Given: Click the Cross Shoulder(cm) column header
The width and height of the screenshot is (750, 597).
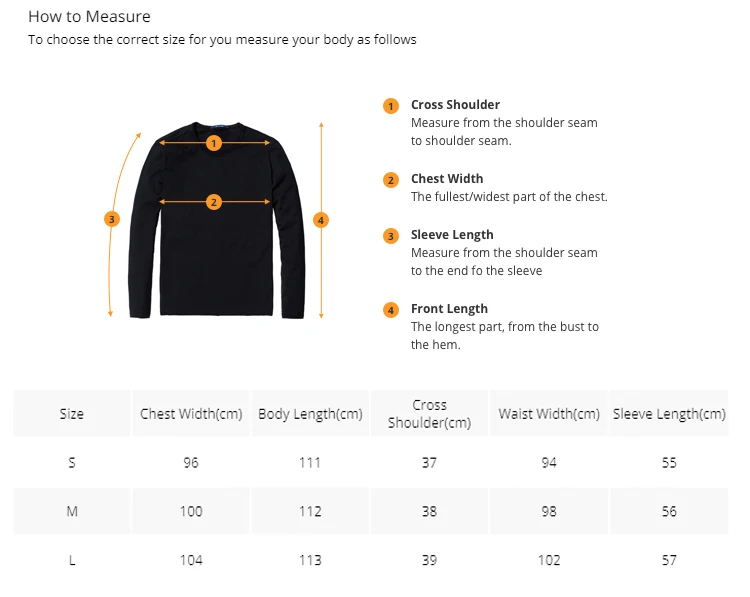Looking at the screenshot, I should tap(430, 414).
